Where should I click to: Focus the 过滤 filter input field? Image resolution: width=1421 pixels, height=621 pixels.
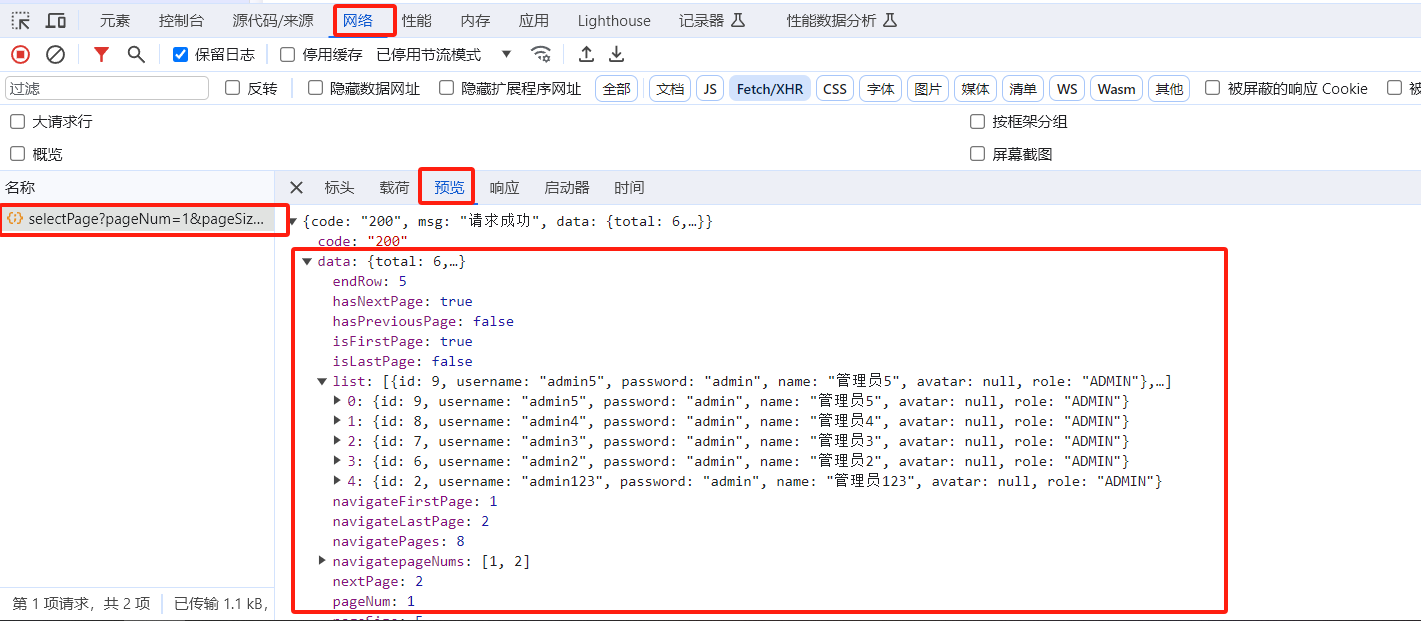[107, 88]
